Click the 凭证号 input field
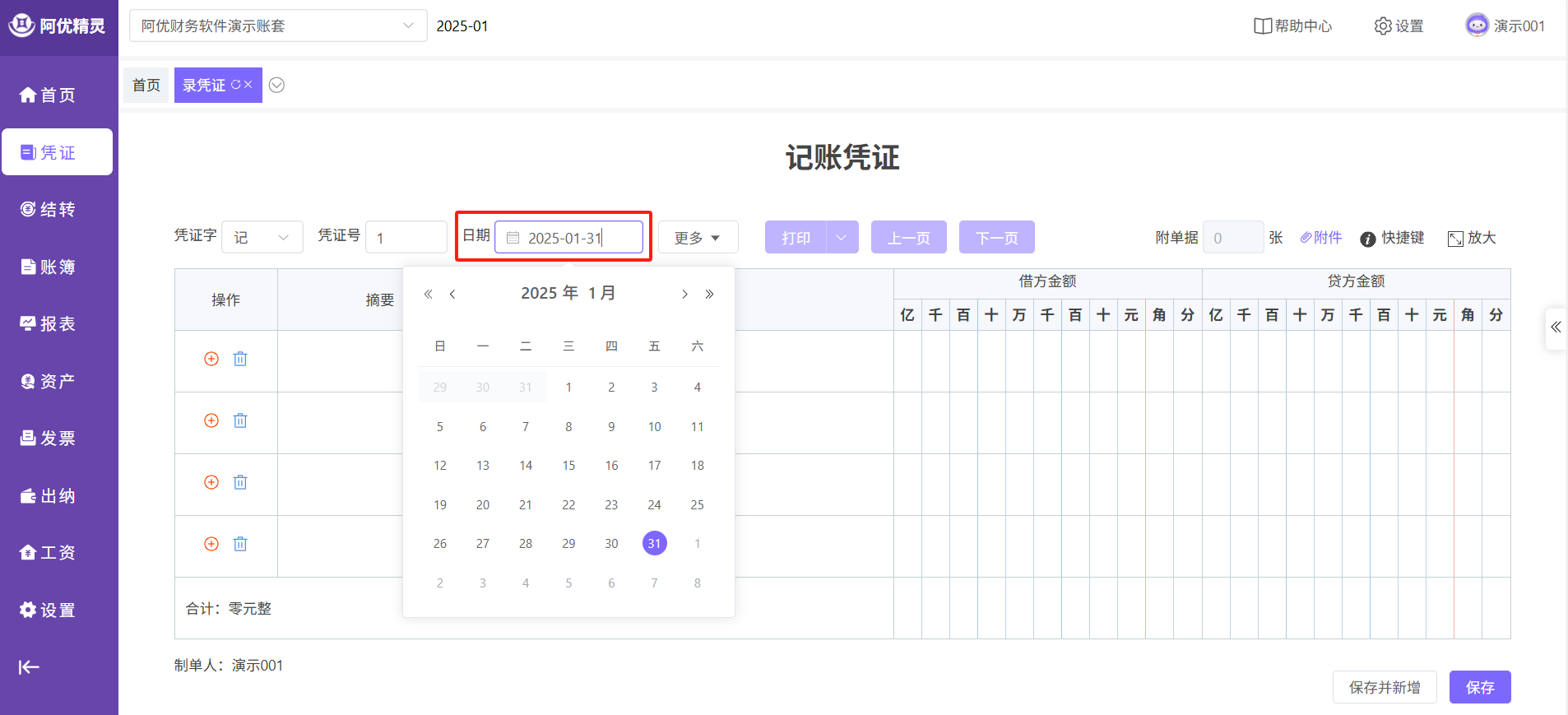 tap(406, 238)
